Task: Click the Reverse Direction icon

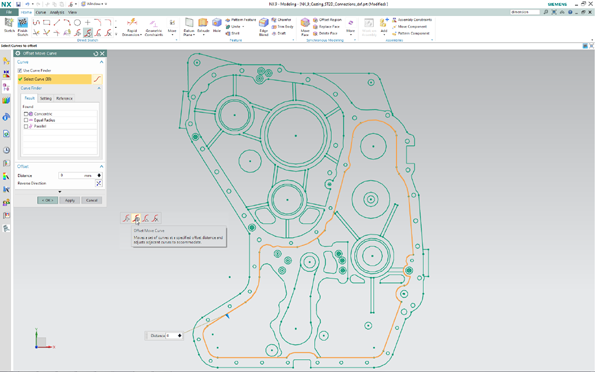Action: coord(99,183)
